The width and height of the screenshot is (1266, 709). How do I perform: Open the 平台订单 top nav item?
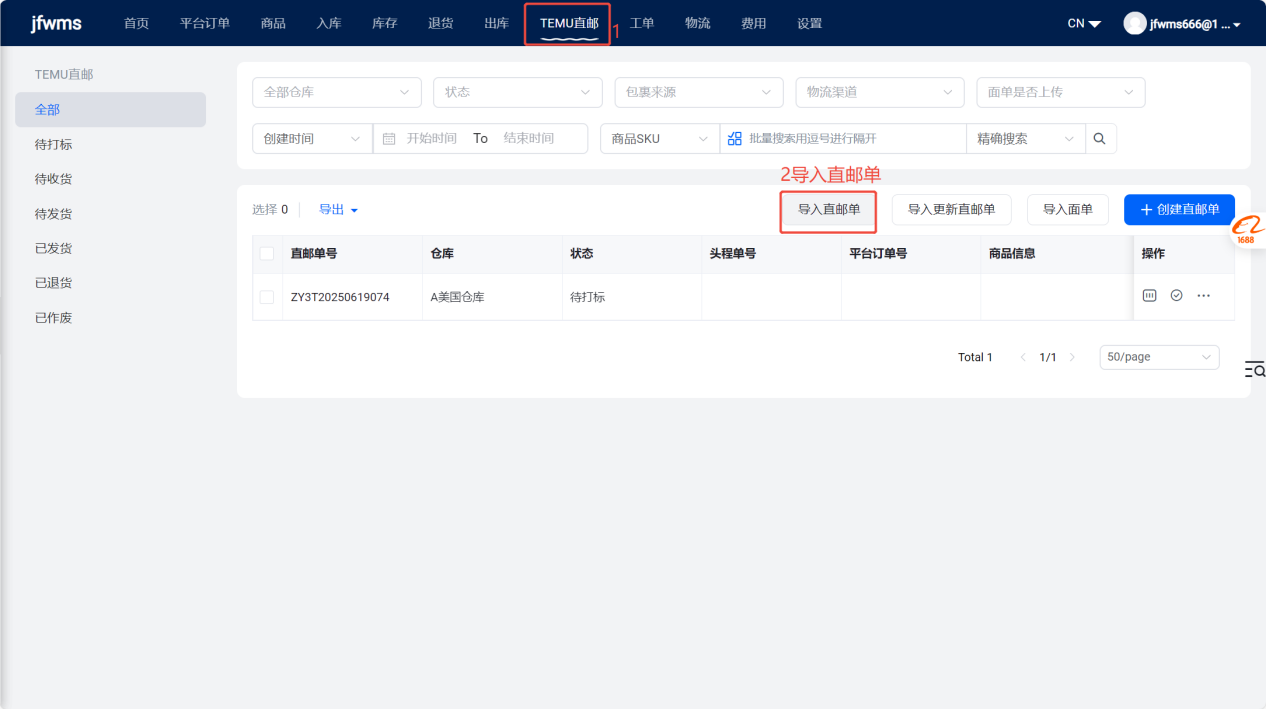pos(205,23)
